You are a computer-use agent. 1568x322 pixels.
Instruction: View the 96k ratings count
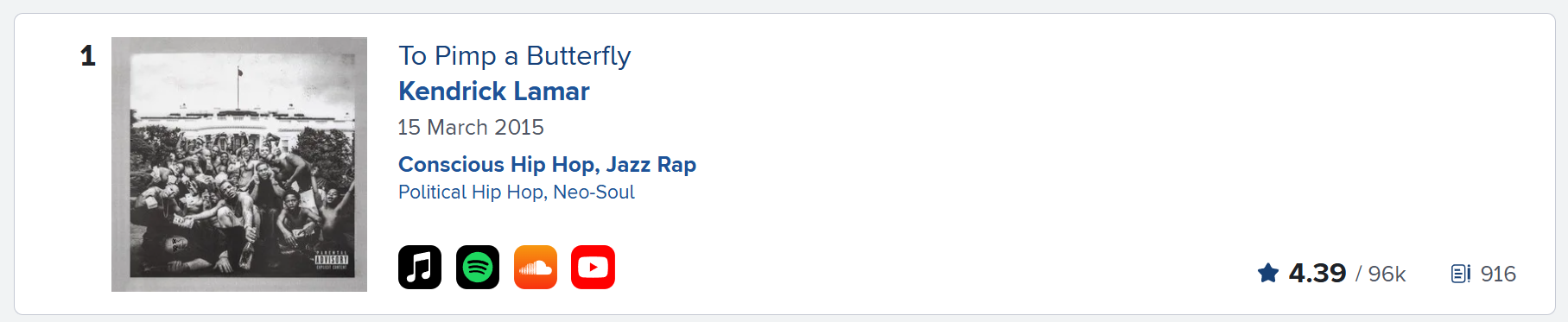click(1387, 275)
